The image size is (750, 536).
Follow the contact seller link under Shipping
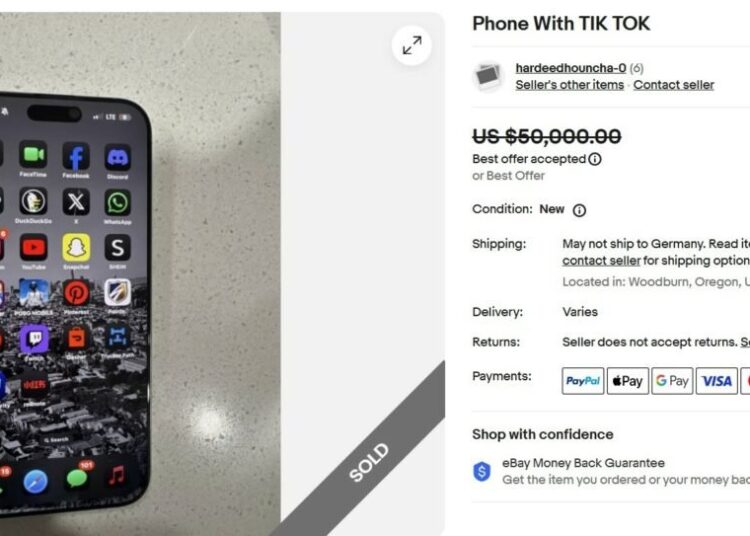coord(601,261)
